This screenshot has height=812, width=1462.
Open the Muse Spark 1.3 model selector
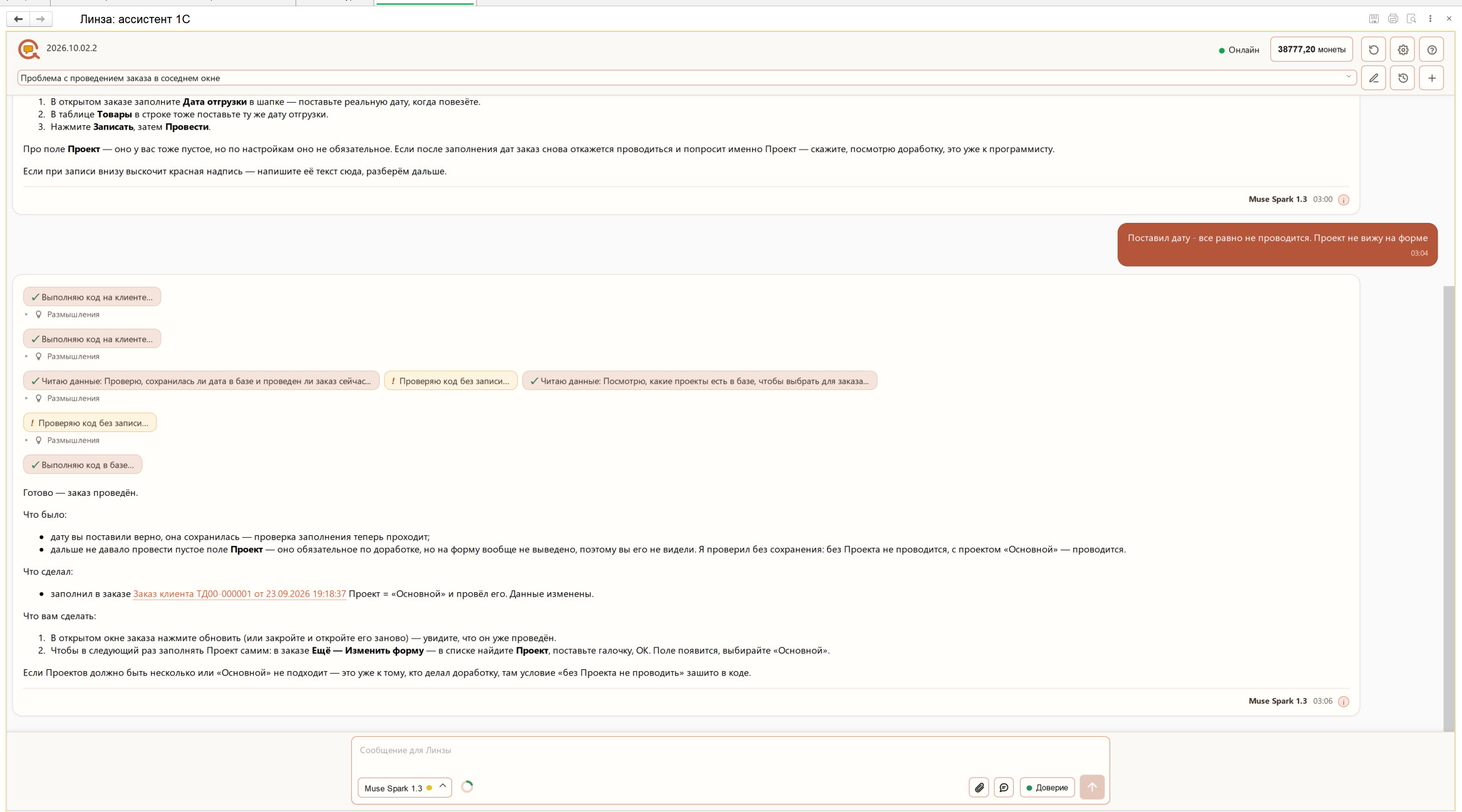point(404,788)
